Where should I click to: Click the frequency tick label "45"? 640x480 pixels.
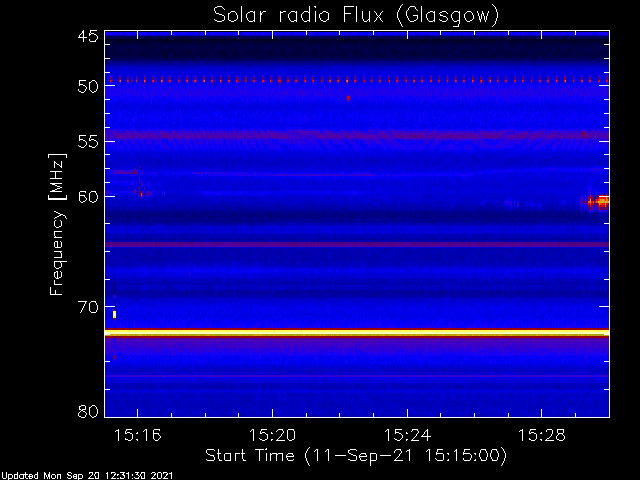click(x=88, y=37)
